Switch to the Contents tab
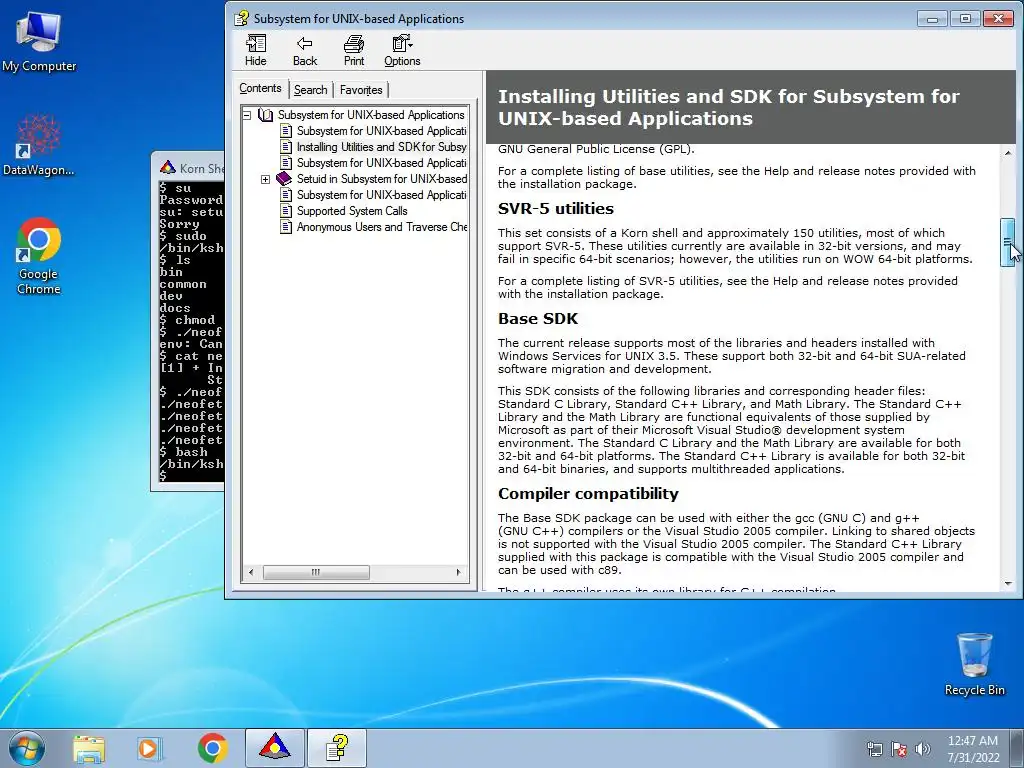 click(260, 88)
